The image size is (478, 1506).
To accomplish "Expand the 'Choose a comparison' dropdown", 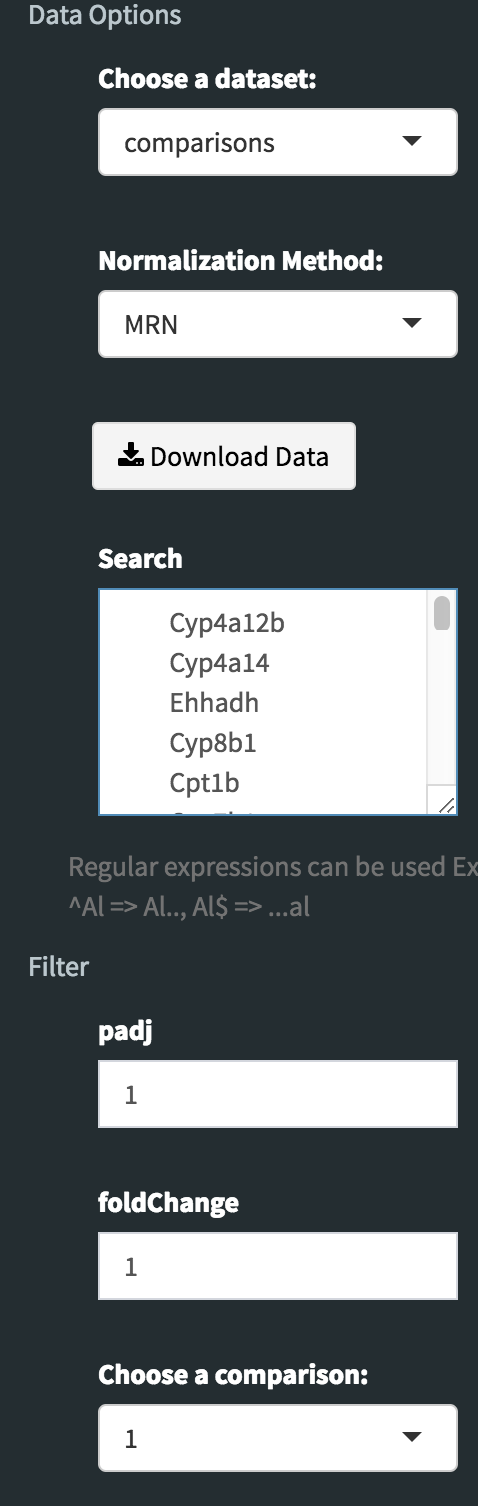I will 278,1438.
